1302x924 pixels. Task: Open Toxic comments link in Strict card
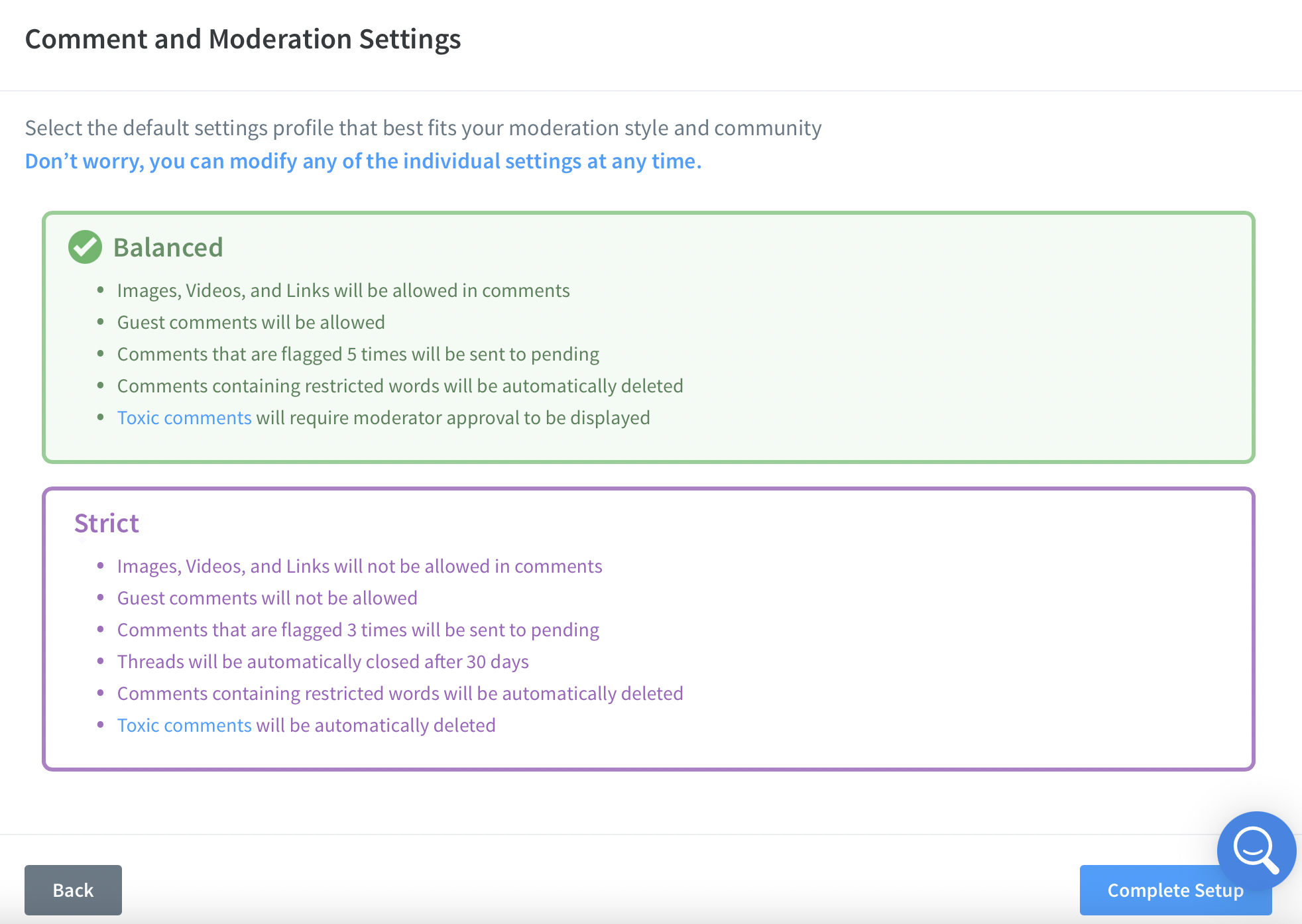point(184,725)
